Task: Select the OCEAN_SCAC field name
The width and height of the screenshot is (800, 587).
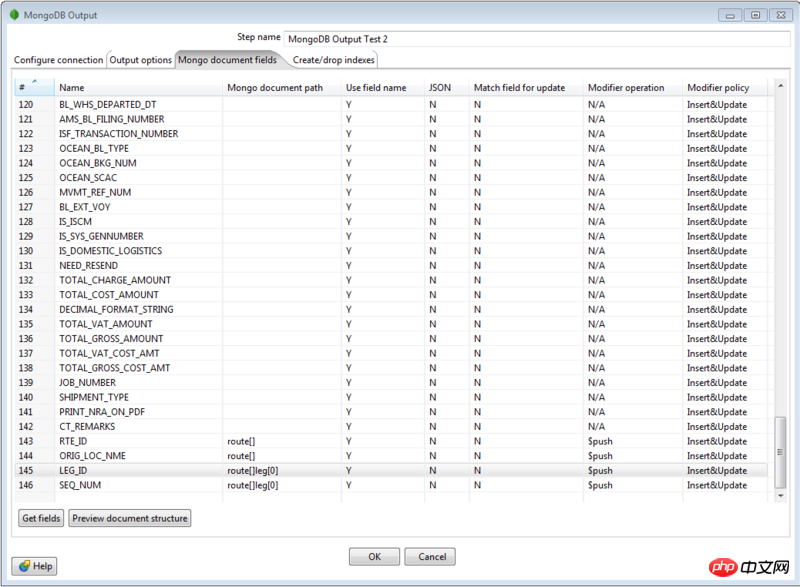Action: [x=88, y=177]
